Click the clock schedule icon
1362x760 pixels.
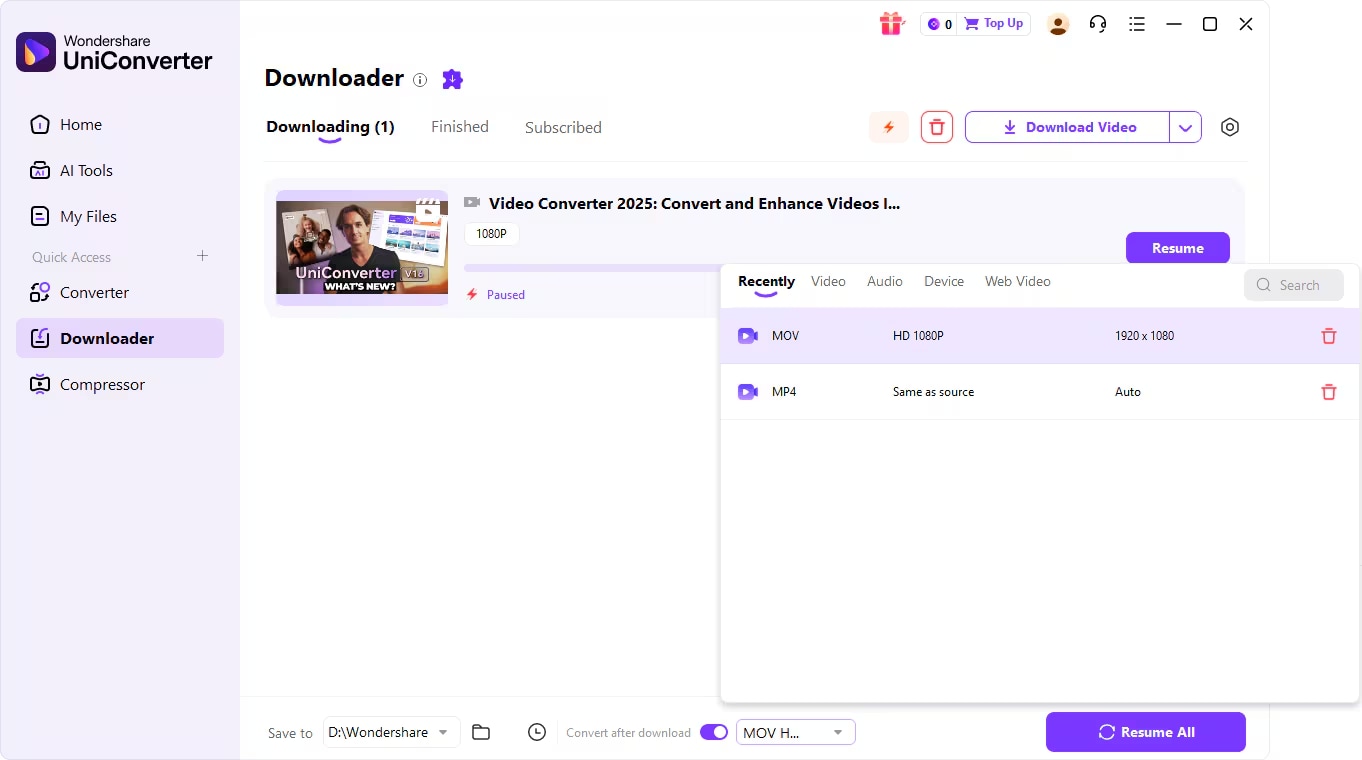537,732
